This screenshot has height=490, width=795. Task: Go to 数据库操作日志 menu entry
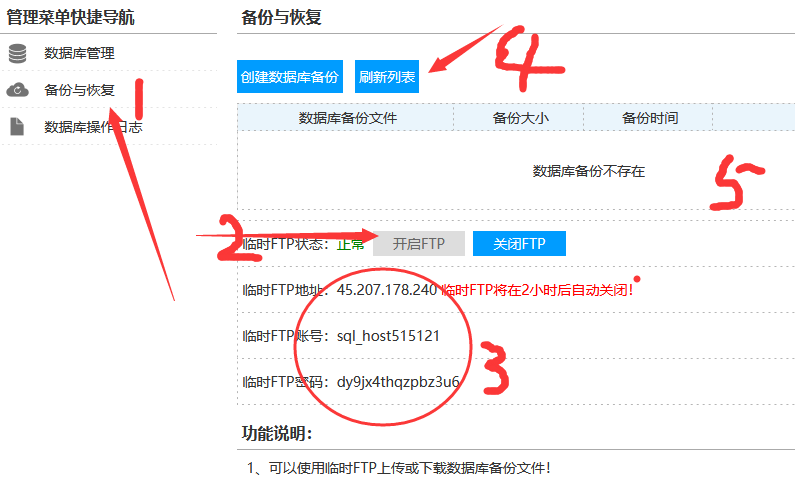click(x=93, y=127)
